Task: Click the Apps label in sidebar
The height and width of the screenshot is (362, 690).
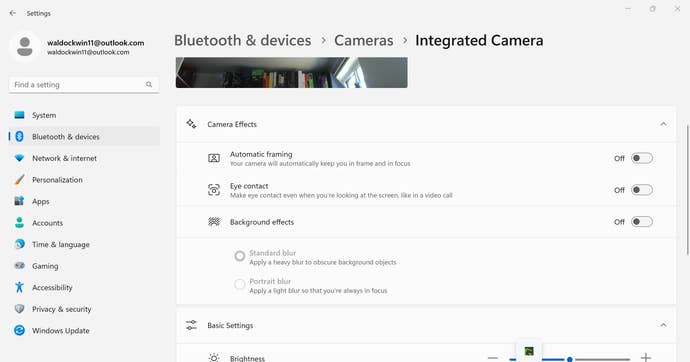Action: click(x=40, y=201)
